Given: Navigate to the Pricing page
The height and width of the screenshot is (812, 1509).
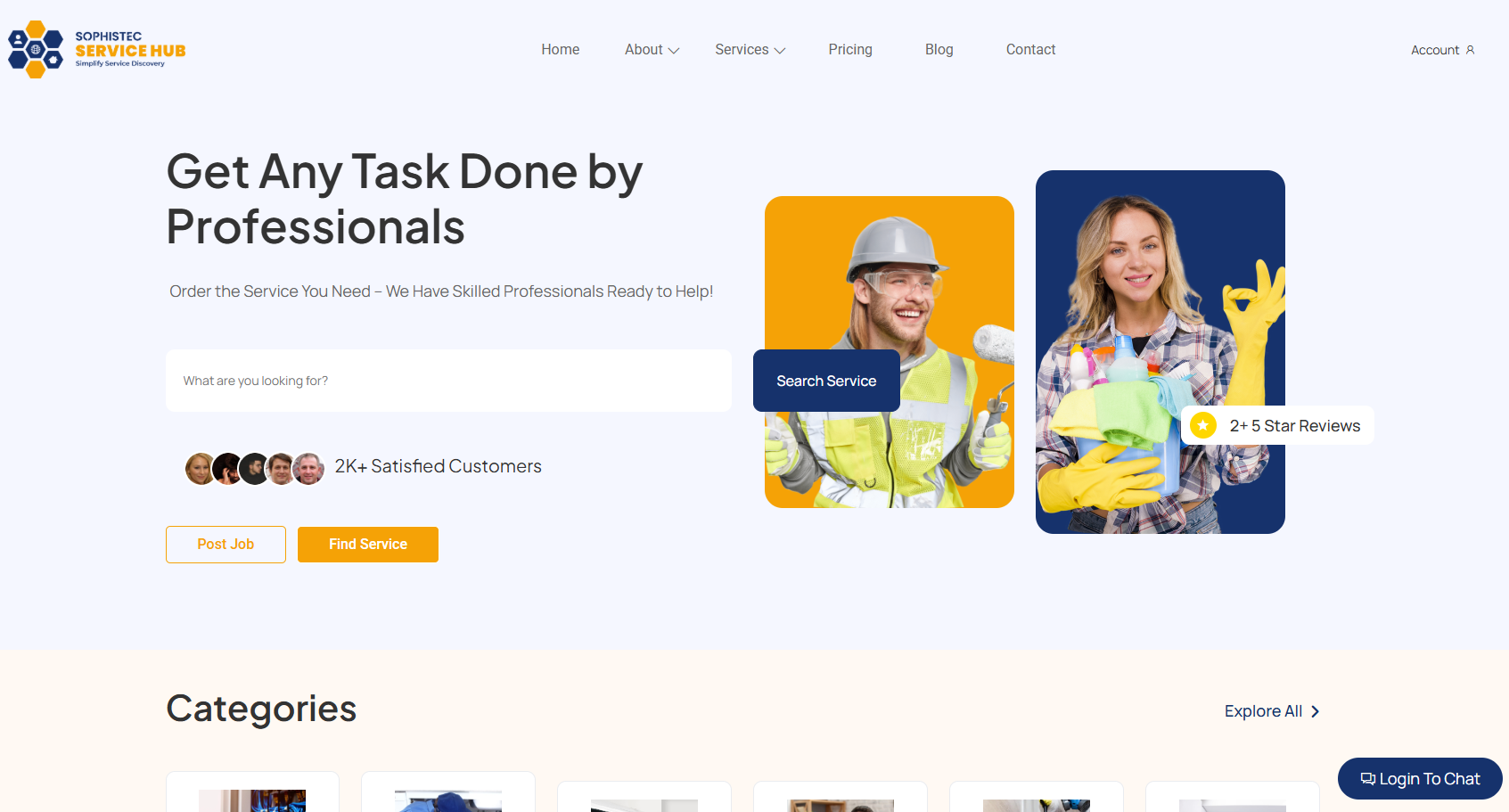Looking at the screenshot, I should 850,50.
